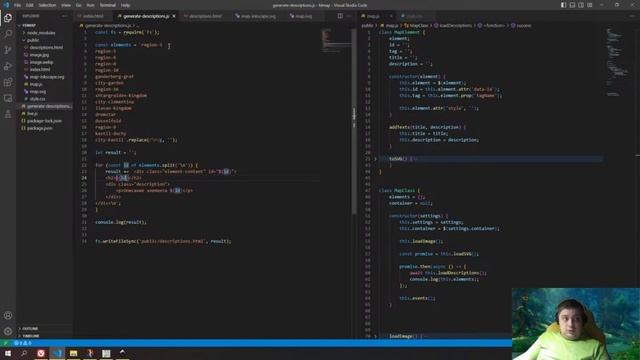640x360 pixels.
Task: Click the left editor's vertical scrollbar
Action: [354, 121]
